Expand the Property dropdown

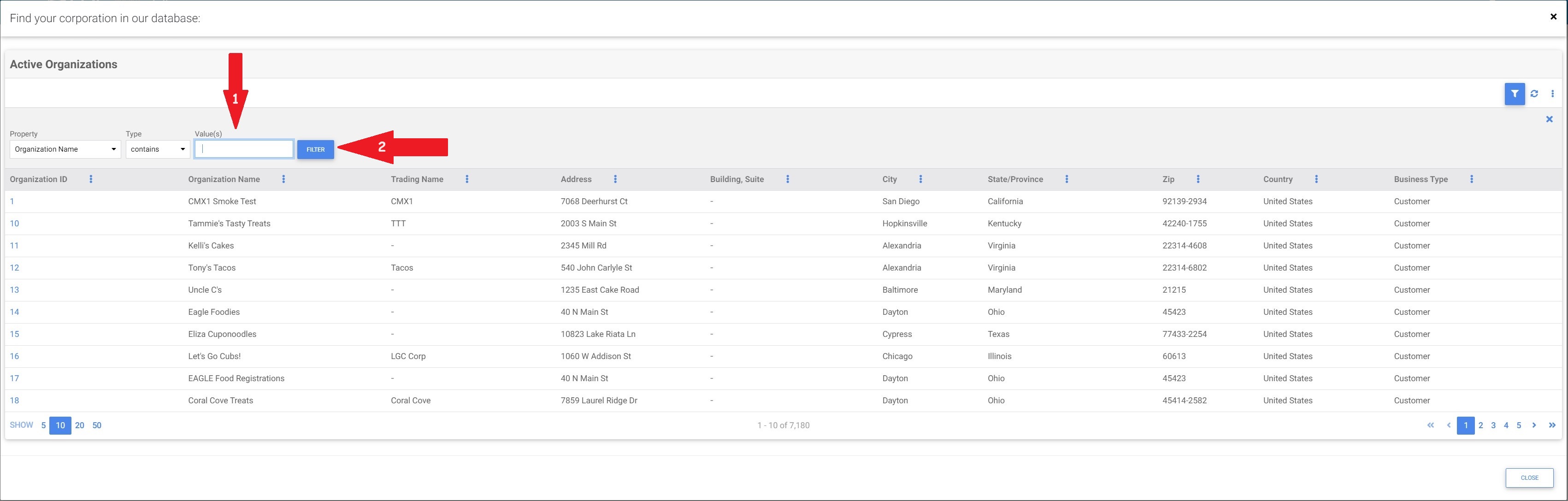pyautogui.click(x=65, y=149)
